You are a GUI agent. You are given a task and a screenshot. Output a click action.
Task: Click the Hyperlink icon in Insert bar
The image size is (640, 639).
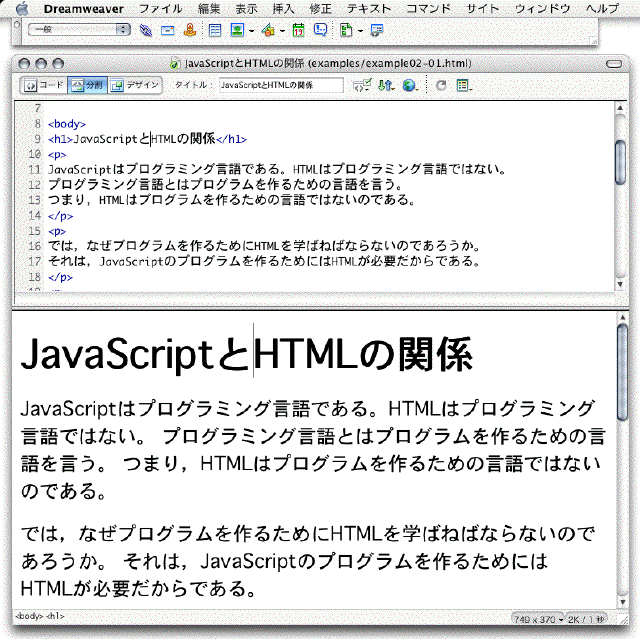coord(147,30)
